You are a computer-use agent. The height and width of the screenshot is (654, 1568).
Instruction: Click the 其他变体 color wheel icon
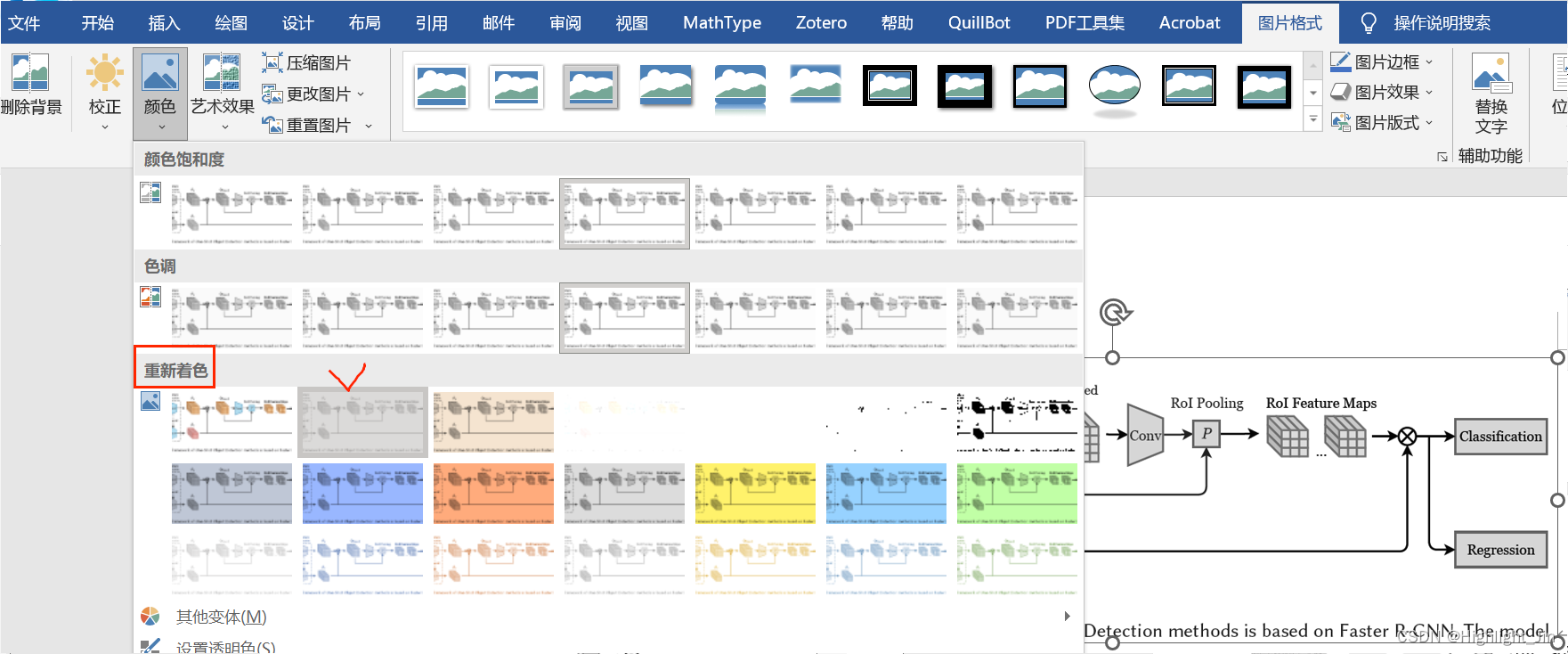[150, 617]
